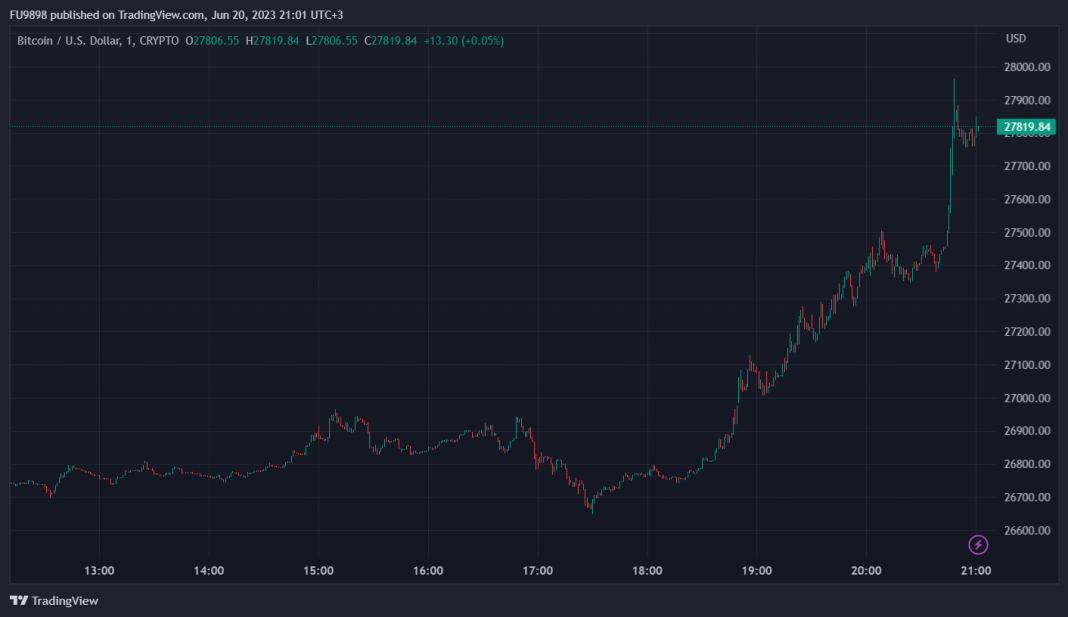Click the 13:00 time axis label
Image resolution: width=1068 pixels, height=617 pixels.
coord(99,571)
